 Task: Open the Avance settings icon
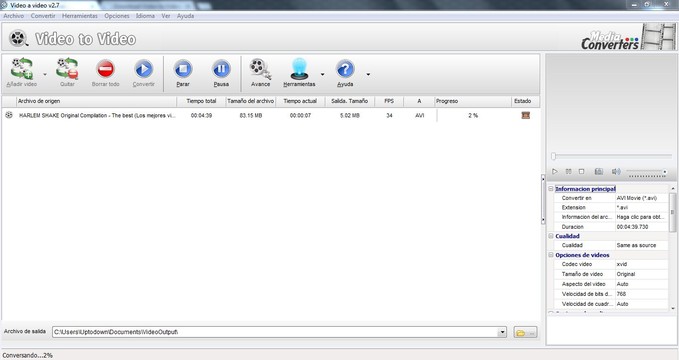(x=260, y=68)
